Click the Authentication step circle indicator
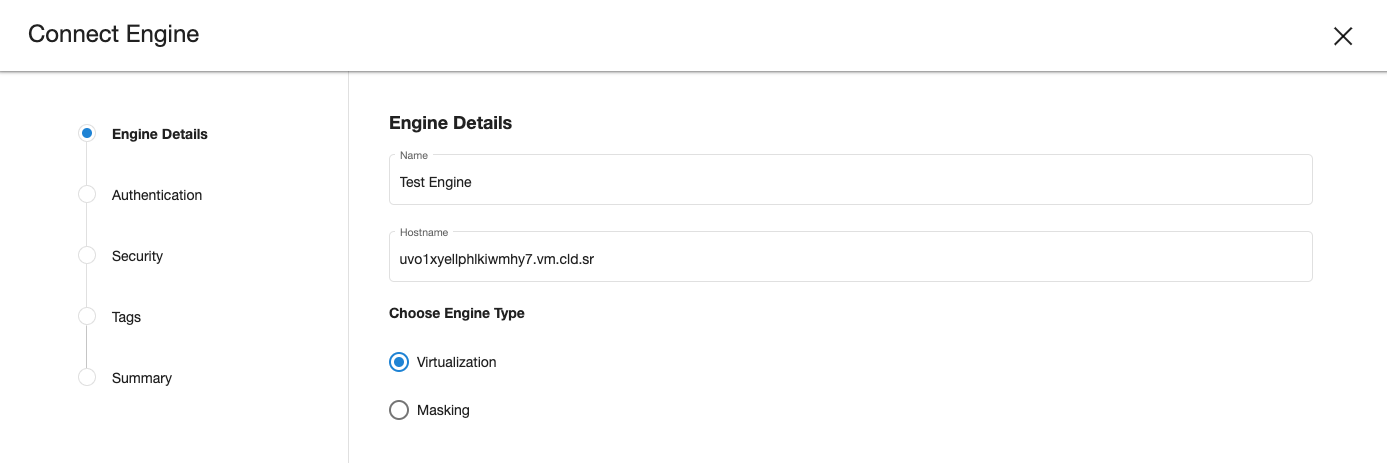Viewport: 1387px width, 463px height. point(87,195)
